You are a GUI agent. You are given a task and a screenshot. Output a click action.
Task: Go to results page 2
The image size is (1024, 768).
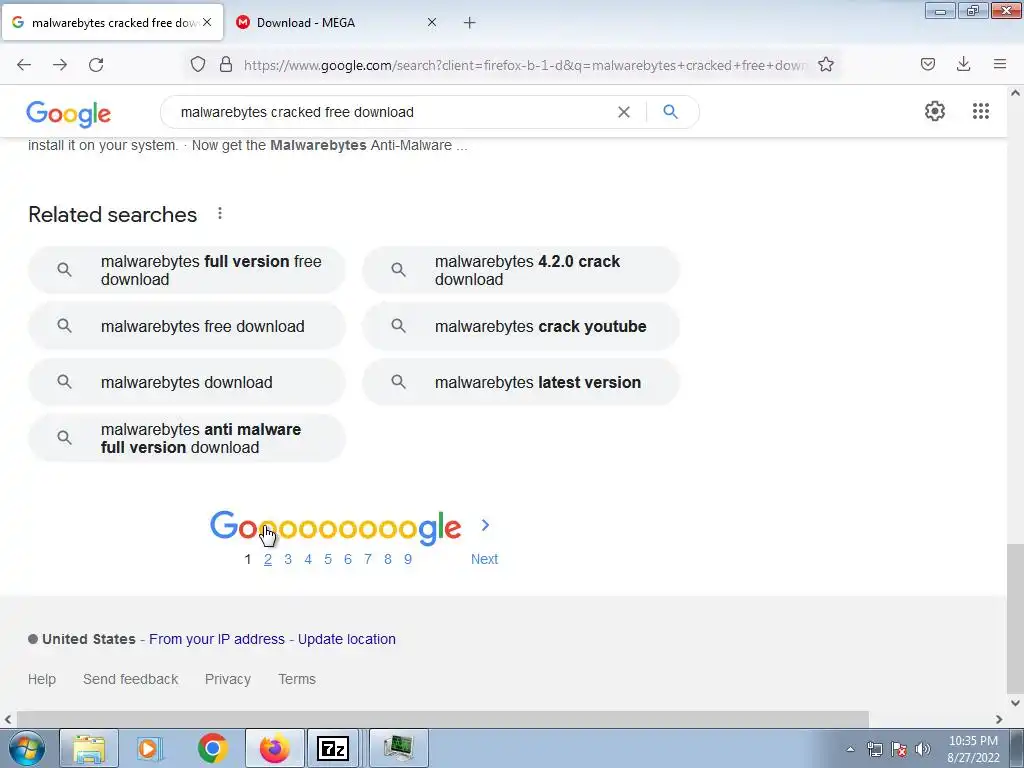point(268,559)
